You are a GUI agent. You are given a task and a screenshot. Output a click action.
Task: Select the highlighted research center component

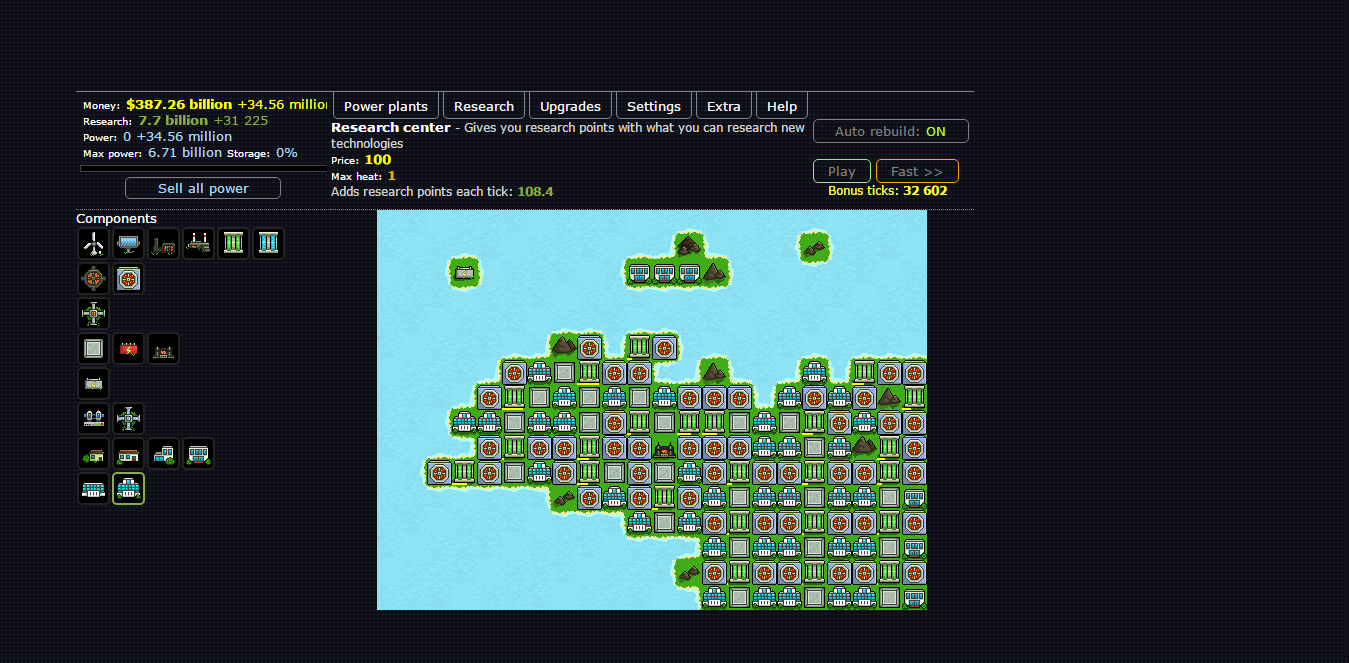pyautogui.click(x=128, y=488)
